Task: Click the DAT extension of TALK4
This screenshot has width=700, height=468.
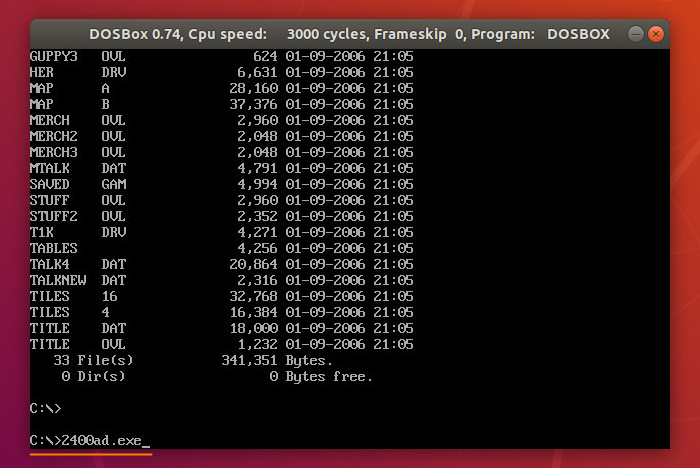Action: click(114, 264)
